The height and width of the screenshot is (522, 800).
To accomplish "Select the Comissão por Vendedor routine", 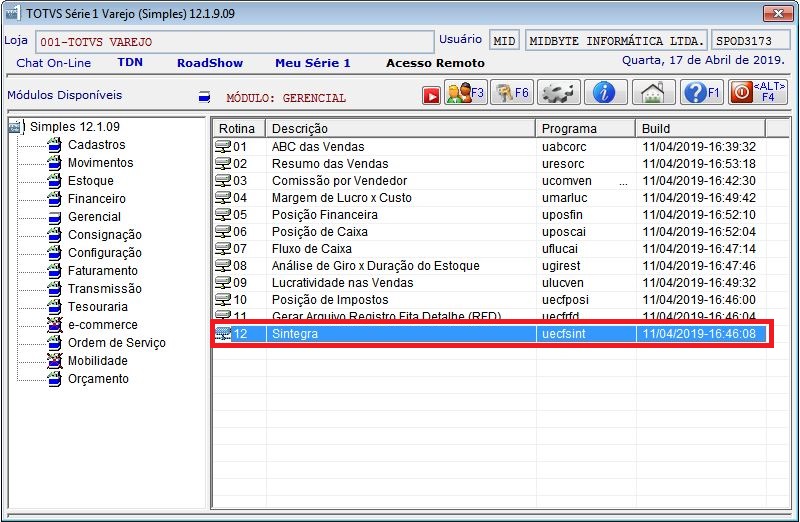I will (490, 181).
